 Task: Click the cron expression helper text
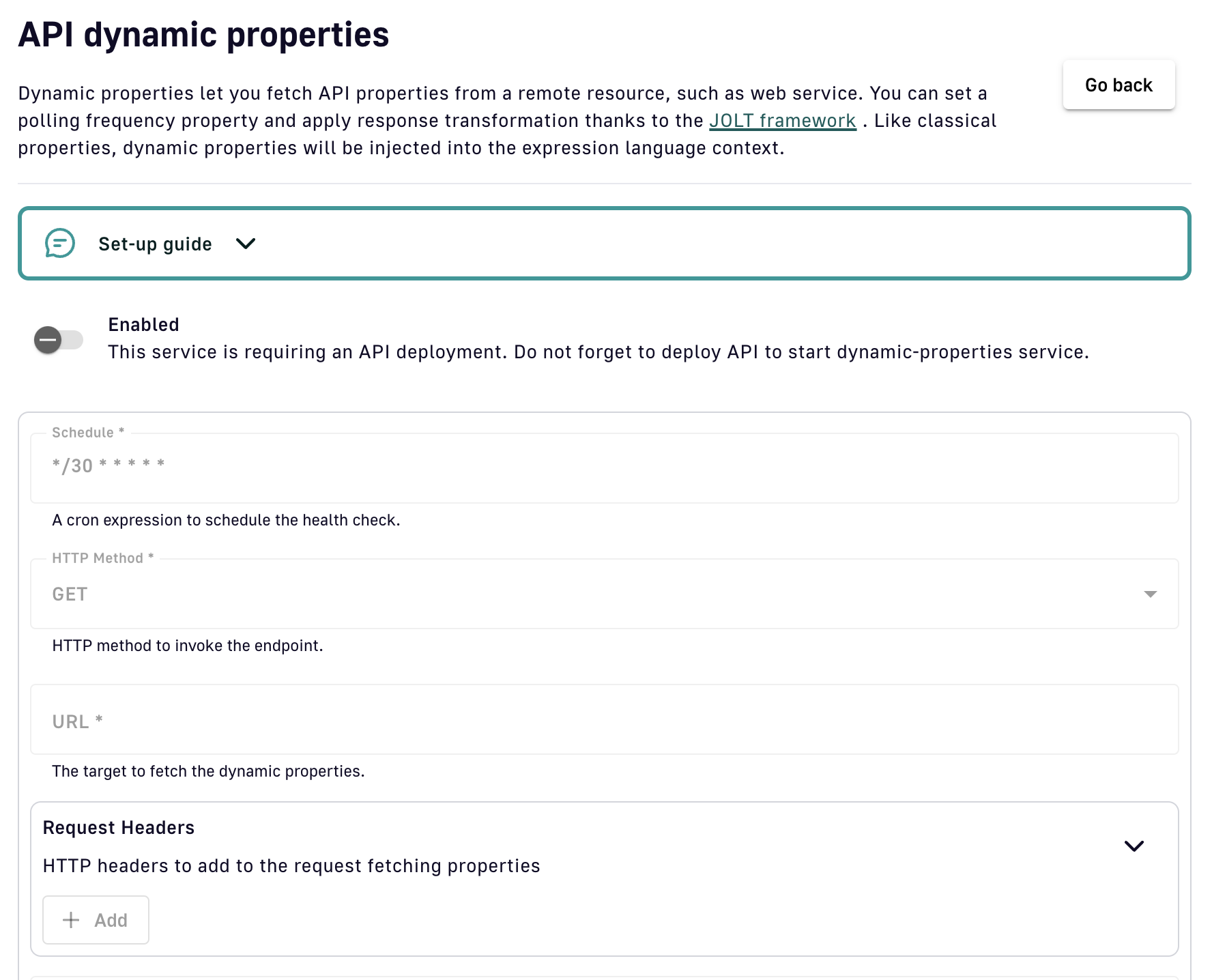(x=226, y=520)
